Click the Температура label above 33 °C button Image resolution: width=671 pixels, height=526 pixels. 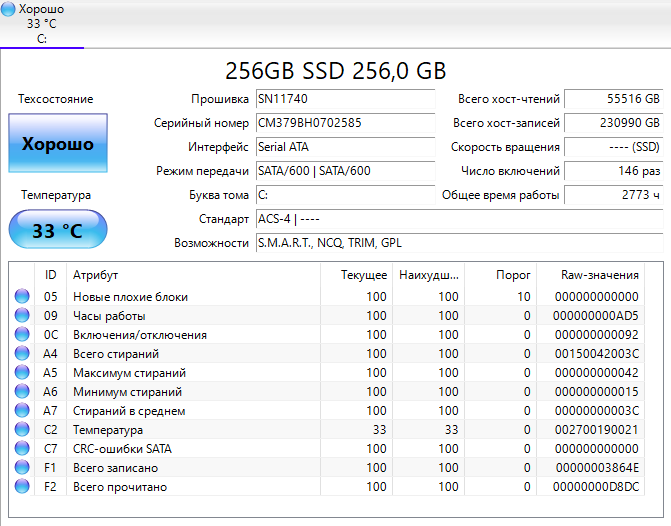[56, 195]
